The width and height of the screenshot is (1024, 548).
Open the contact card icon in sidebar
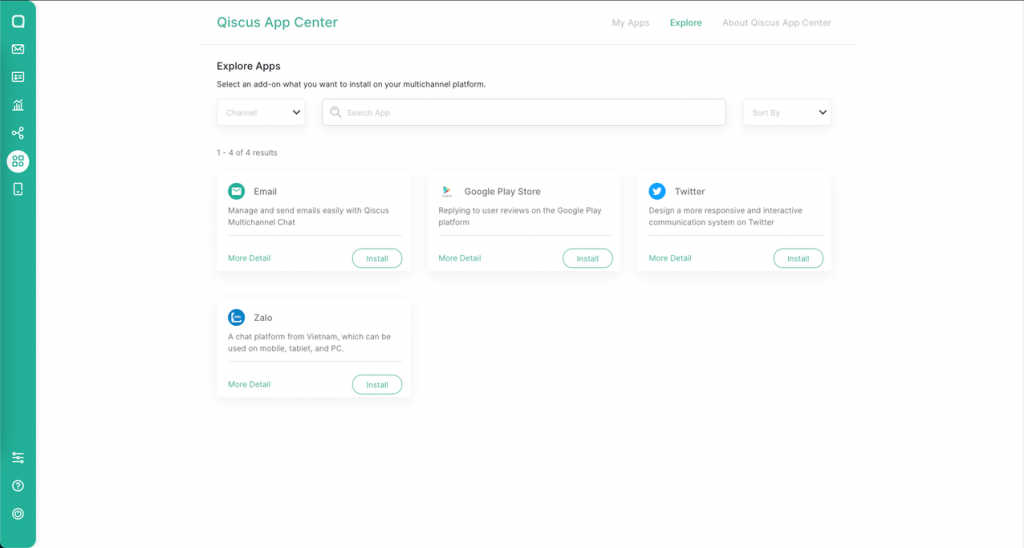pos(18,77)
